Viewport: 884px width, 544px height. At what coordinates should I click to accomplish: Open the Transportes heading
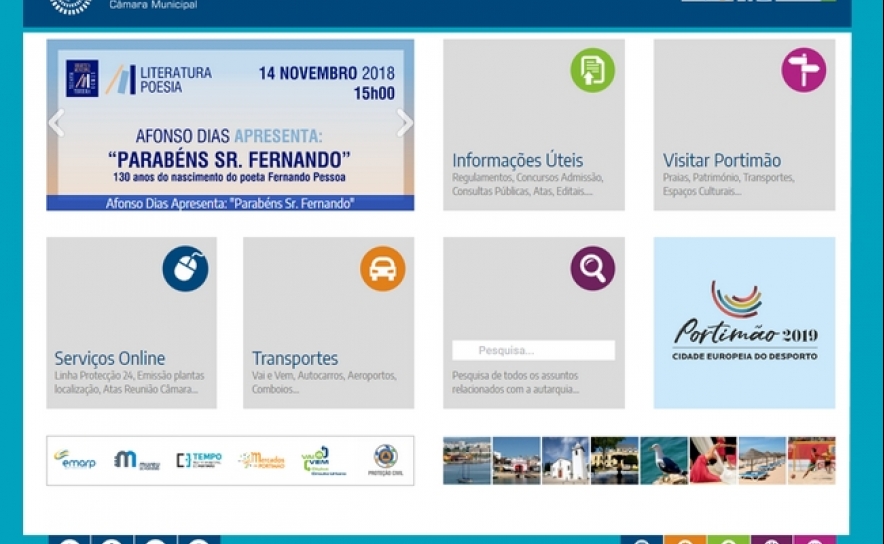click(x=295, y=358)
